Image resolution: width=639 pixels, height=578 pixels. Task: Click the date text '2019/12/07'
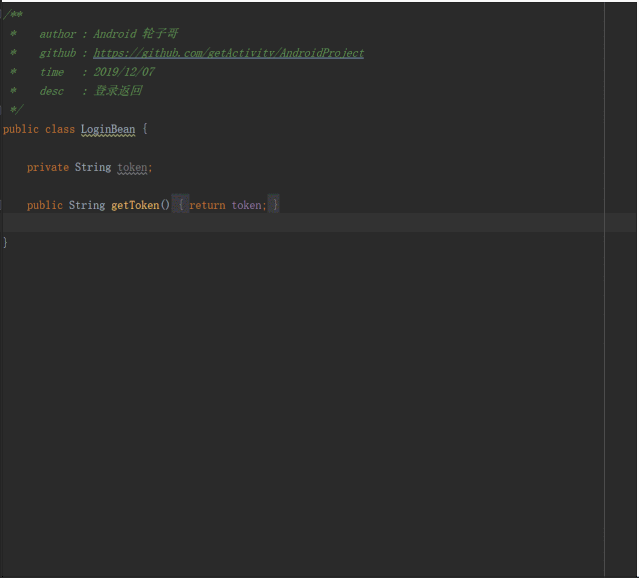tap(124, 72)
